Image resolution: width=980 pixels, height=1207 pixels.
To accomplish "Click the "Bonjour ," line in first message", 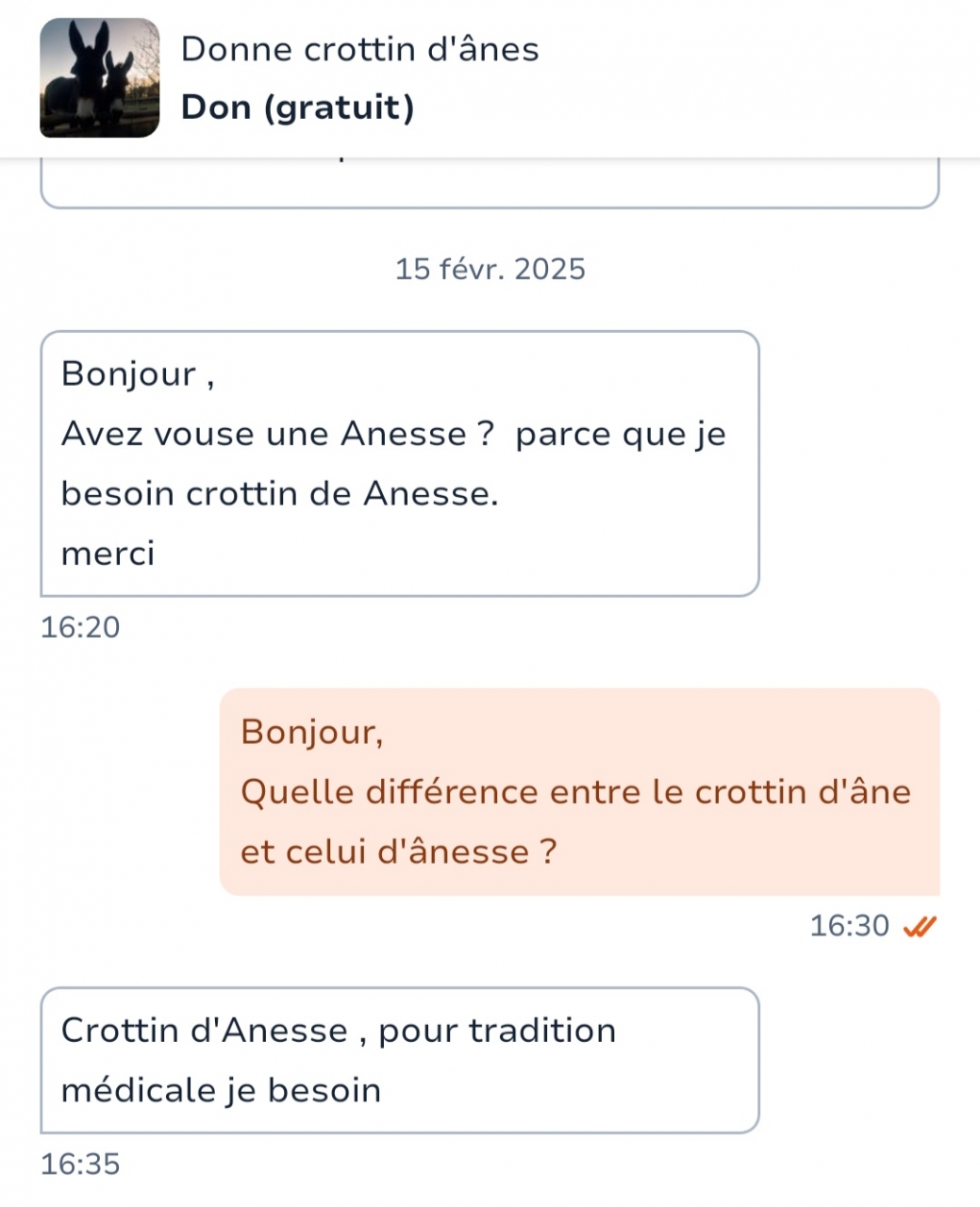I will [138, 374].
